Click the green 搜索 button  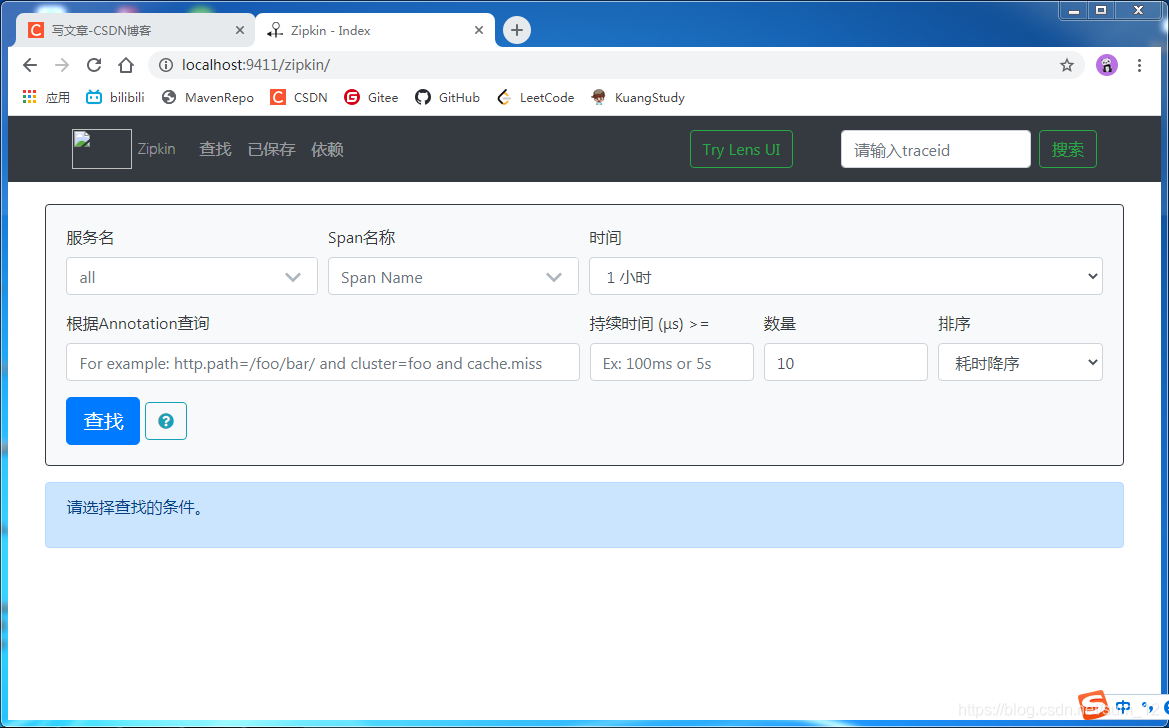(1068, 149)
